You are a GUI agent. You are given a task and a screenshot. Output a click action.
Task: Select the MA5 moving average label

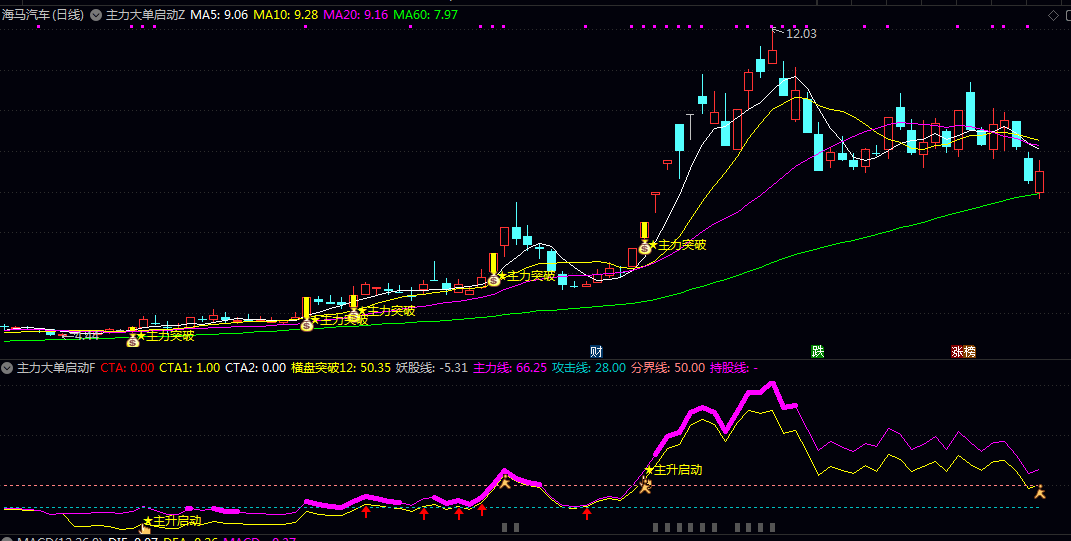219,15
